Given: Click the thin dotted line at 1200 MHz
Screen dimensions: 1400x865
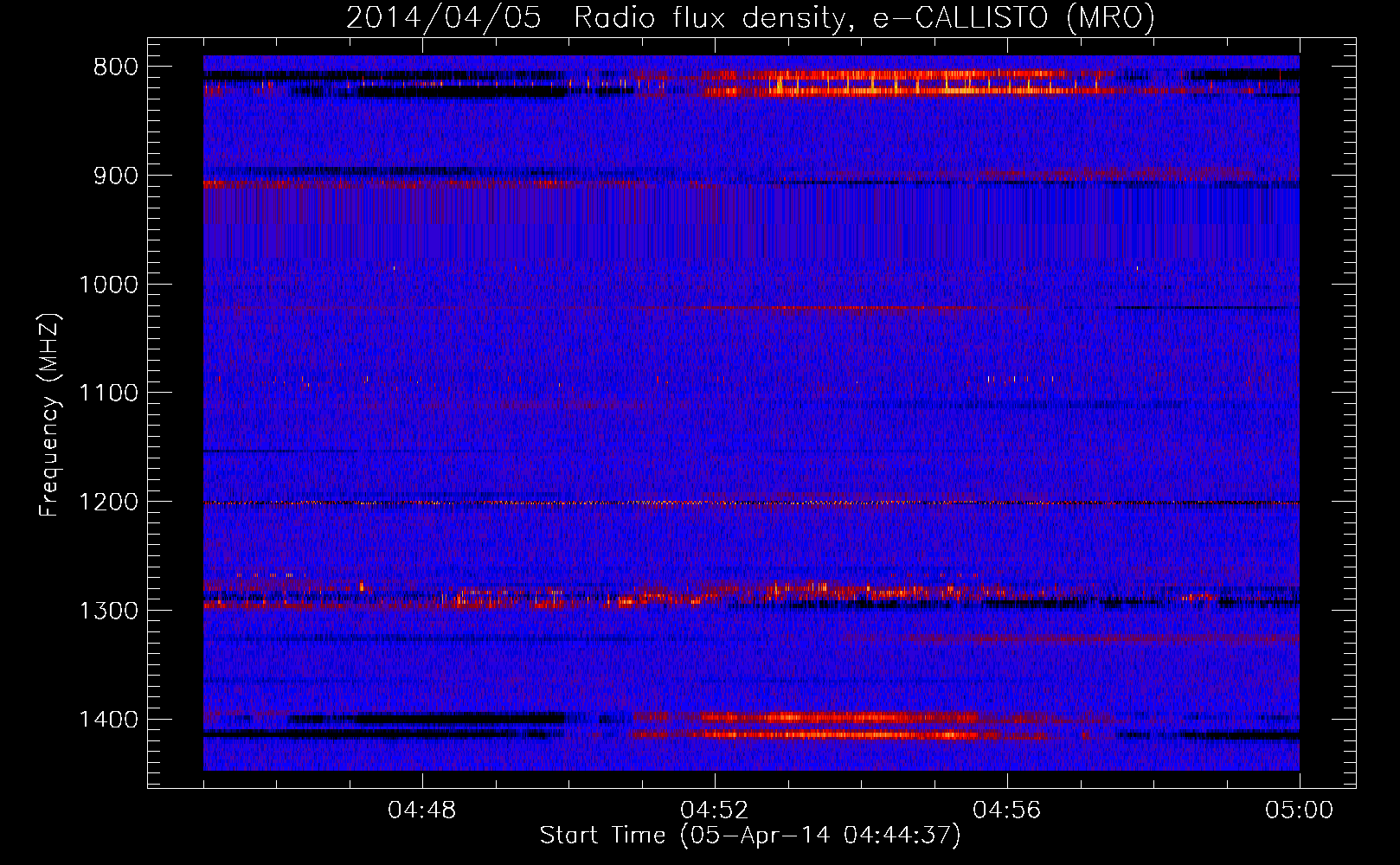Looking at the screenshot, I should (751, 503).
